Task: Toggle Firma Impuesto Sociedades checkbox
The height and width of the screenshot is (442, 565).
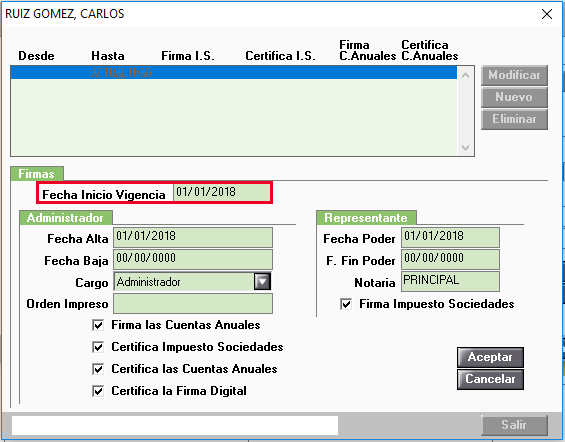Action: [x=346, y=304]
